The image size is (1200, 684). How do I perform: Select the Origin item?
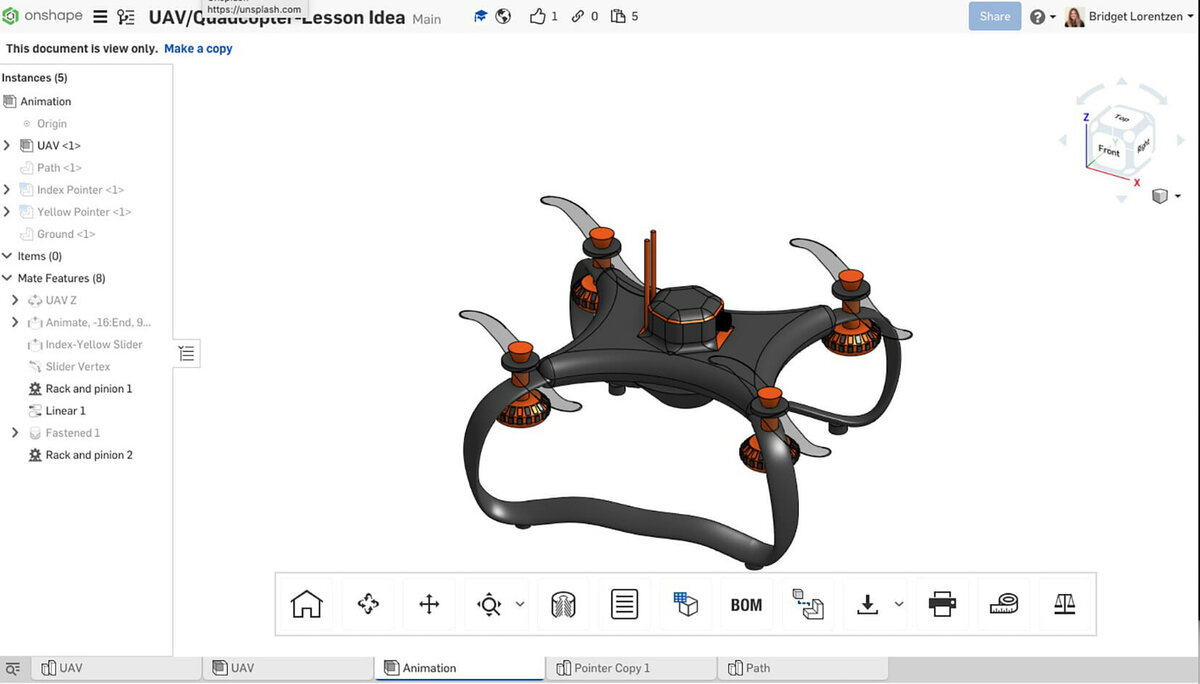tap(52, 124)
